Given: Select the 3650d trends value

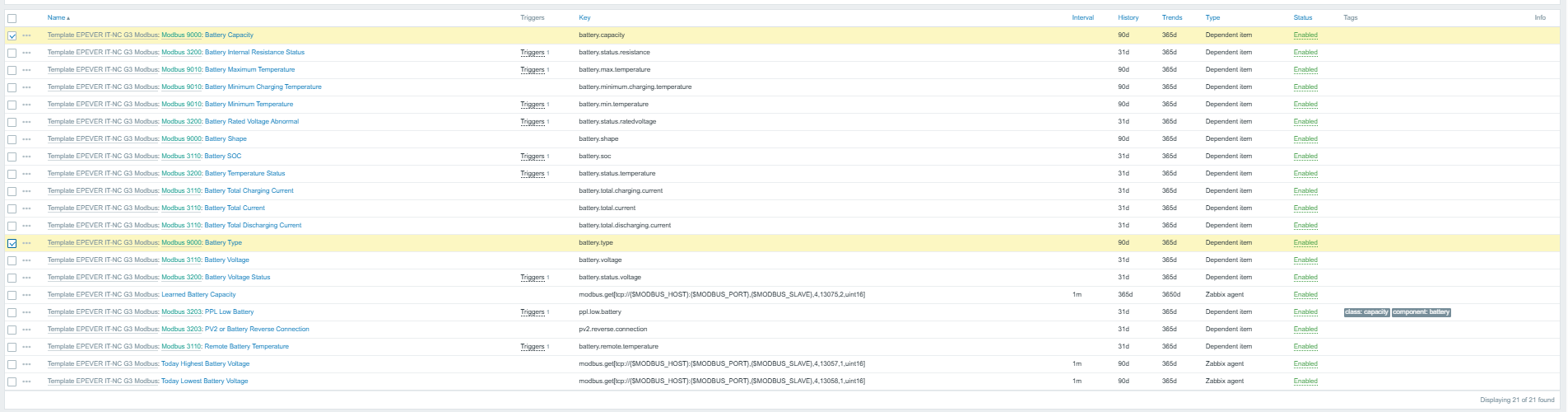Looking at the screenshot, I should [x=1171, y=295].
